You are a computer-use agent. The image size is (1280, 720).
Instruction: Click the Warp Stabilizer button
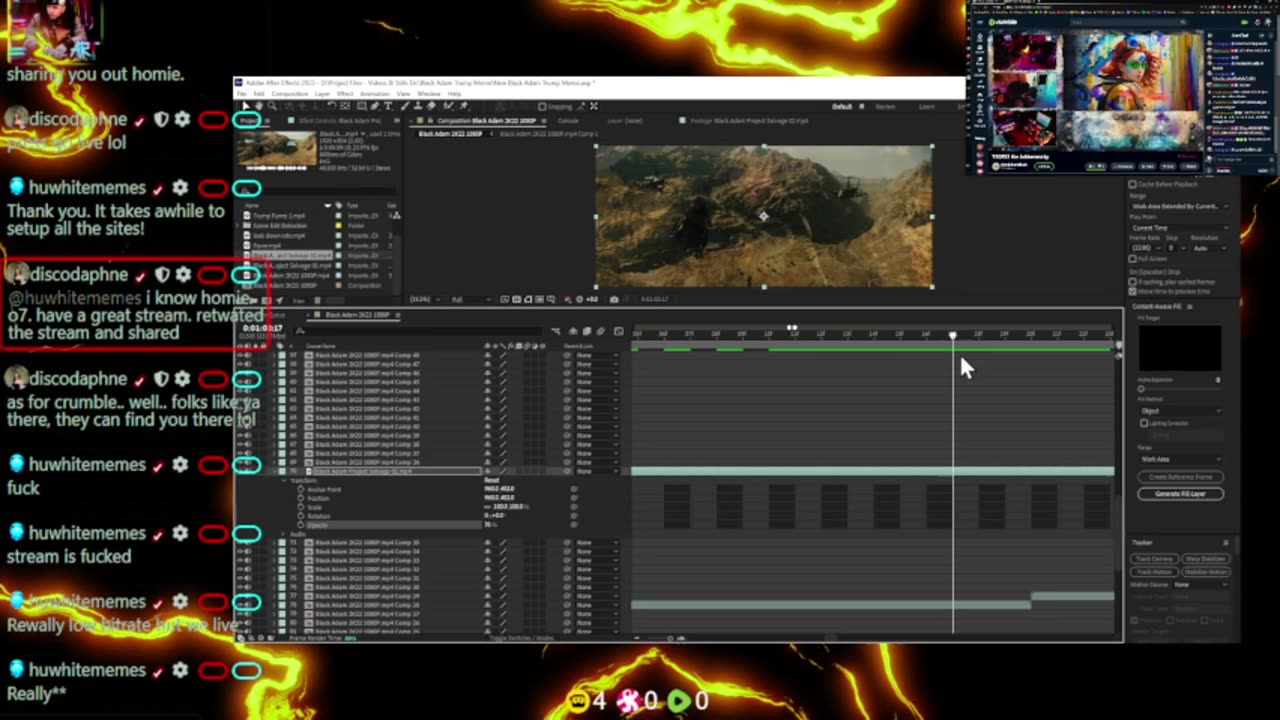[1205, 559]
